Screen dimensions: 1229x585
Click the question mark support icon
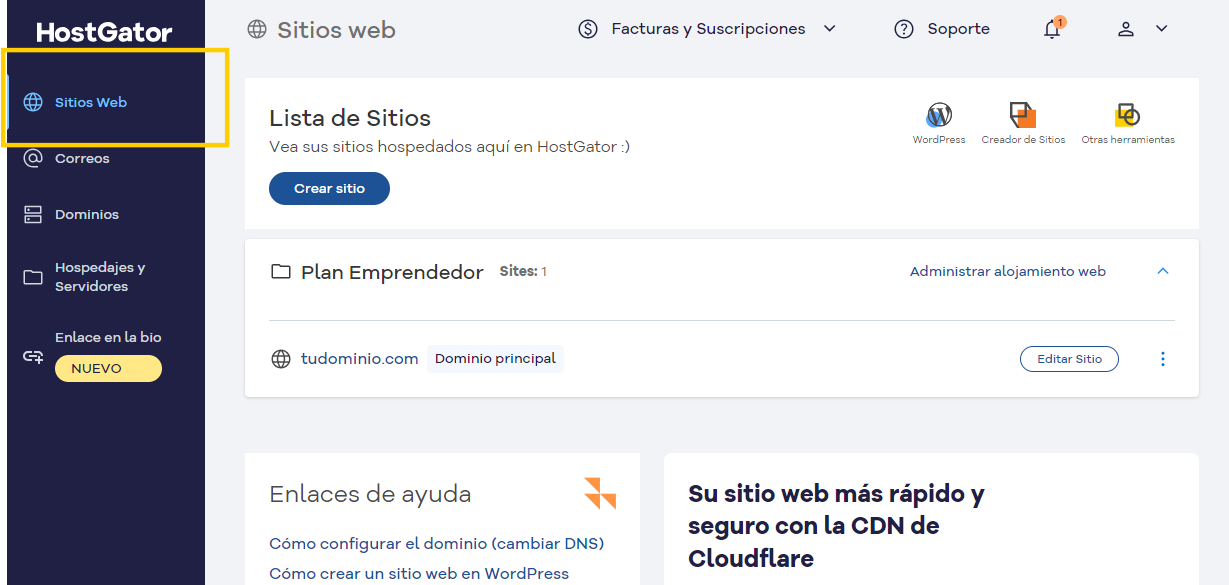[904, 29]
